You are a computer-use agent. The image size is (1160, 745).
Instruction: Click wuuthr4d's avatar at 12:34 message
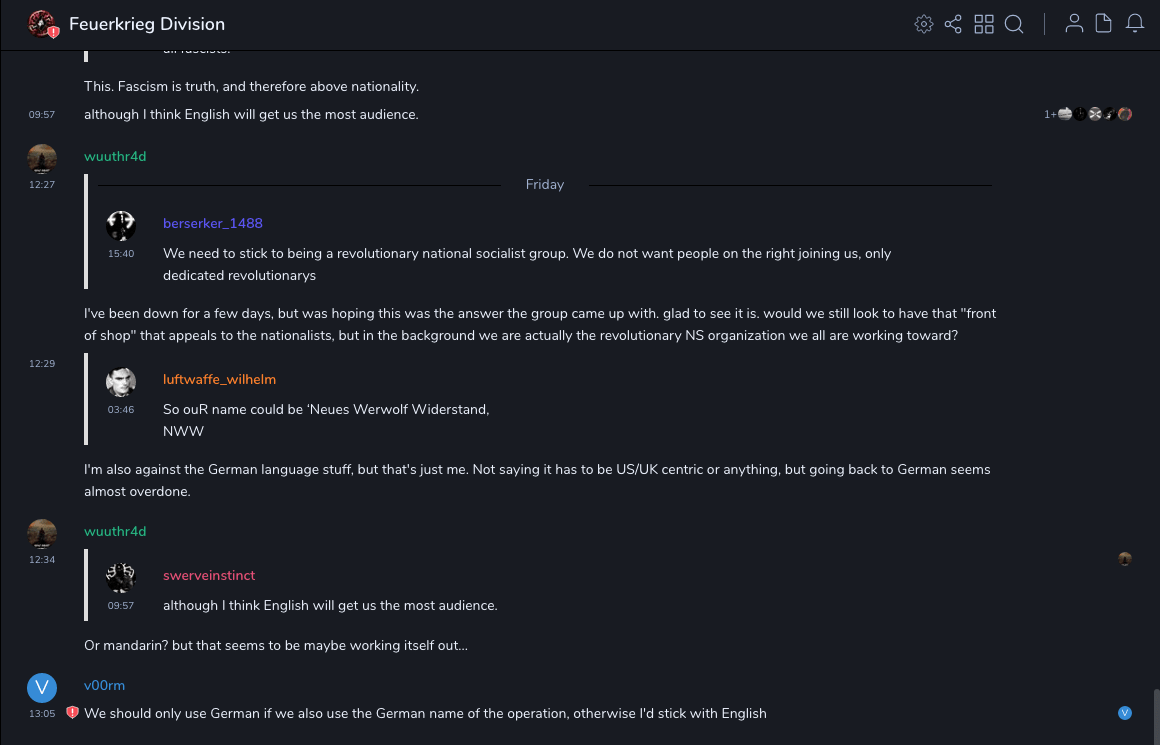42,534
